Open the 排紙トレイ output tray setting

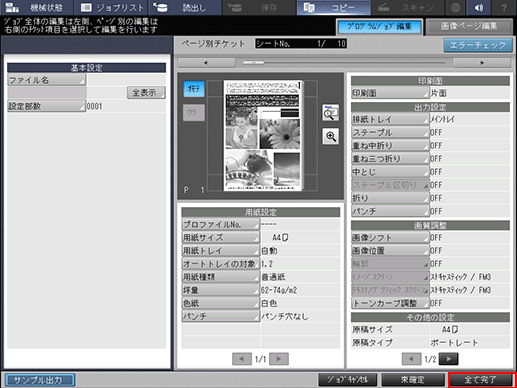(x=390, y=119)
